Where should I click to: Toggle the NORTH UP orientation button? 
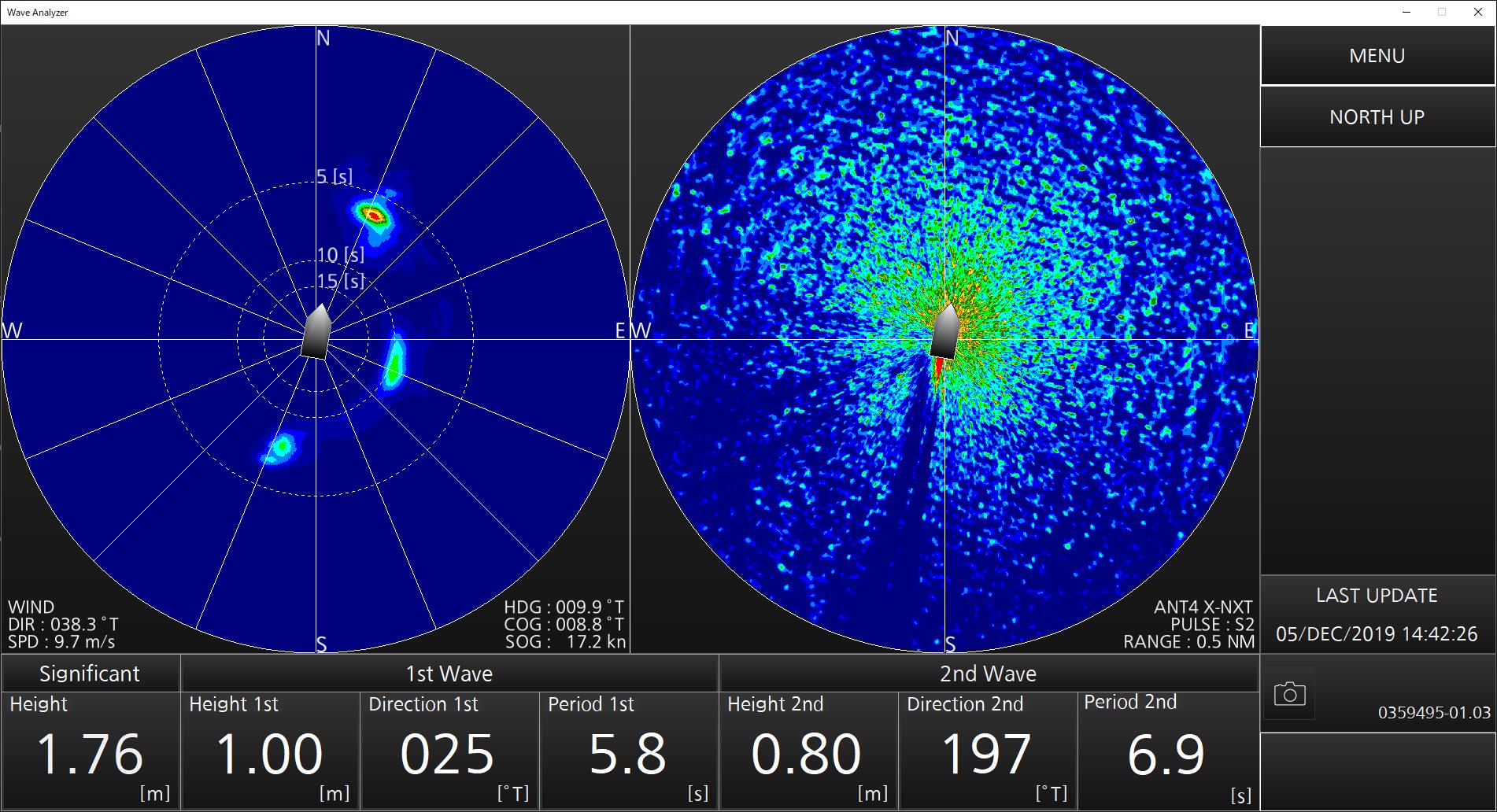point(1377,117)
